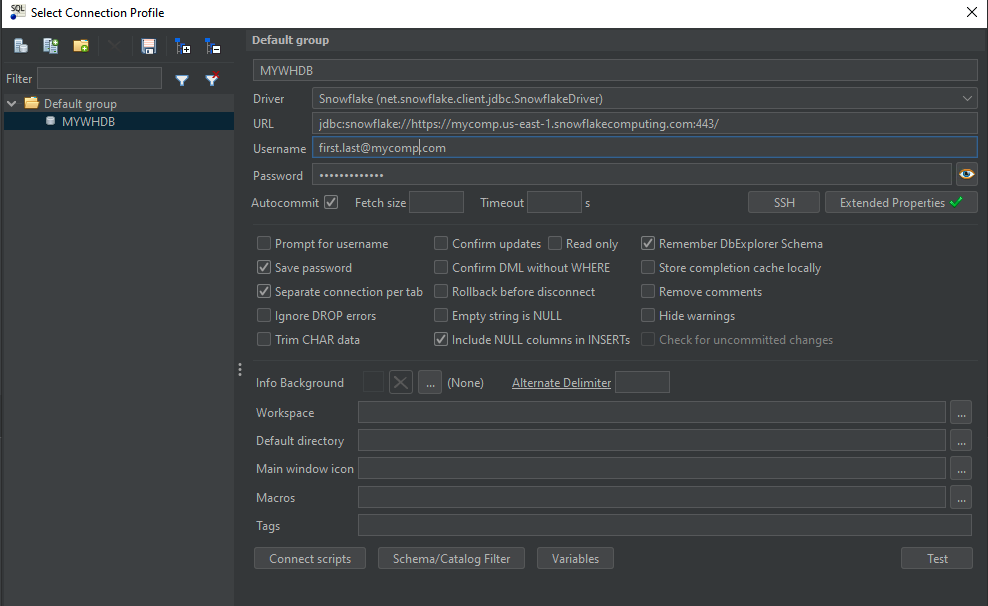
Task: Save all connection profiles
Action: point(146,45)
